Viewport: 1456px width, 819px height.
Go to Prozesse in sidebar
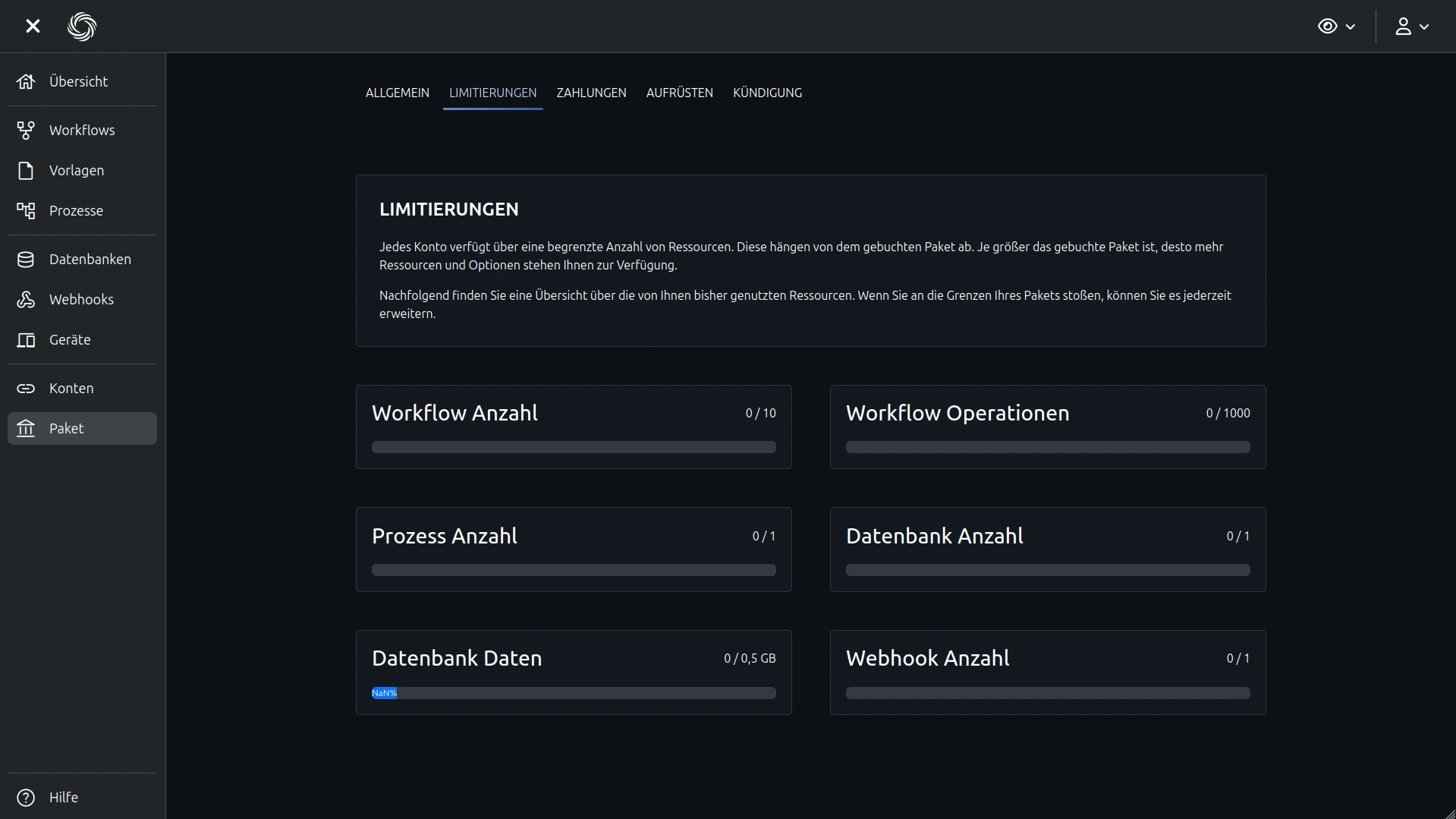pos(76,210)
